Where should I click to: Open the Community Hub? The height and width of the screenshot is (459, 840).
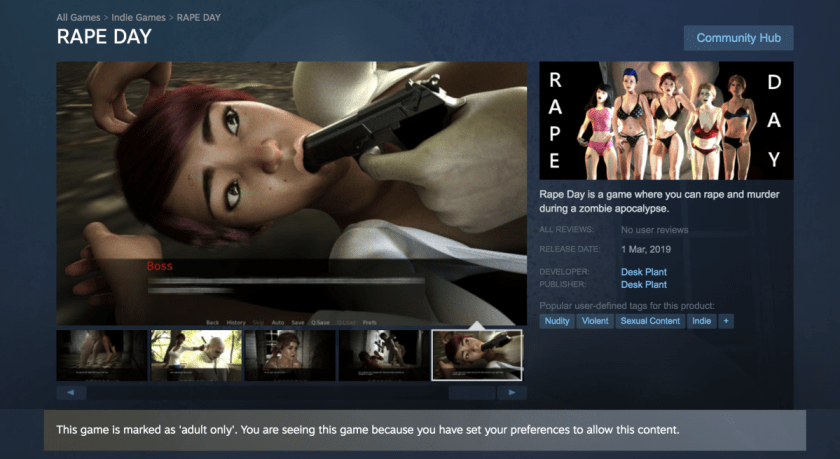(x=738, y=38)
